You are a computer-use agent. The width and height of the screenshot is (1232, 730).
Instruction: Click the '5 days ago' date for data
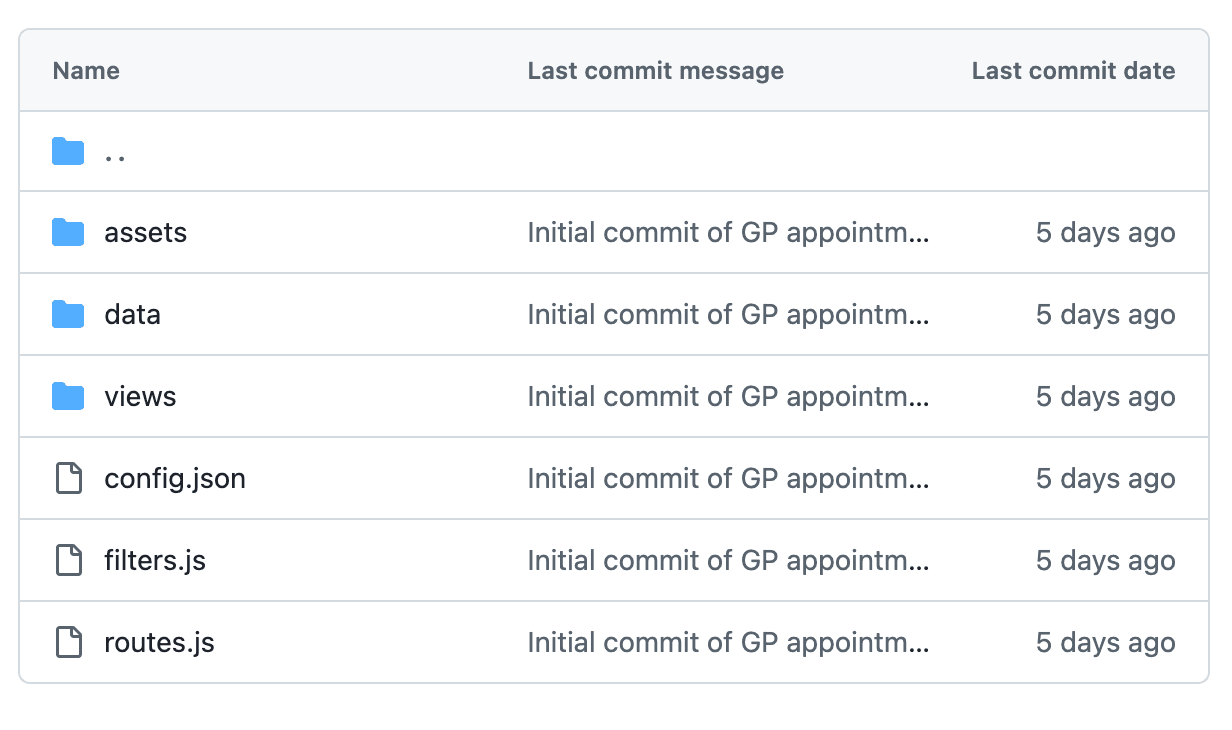1105,315
